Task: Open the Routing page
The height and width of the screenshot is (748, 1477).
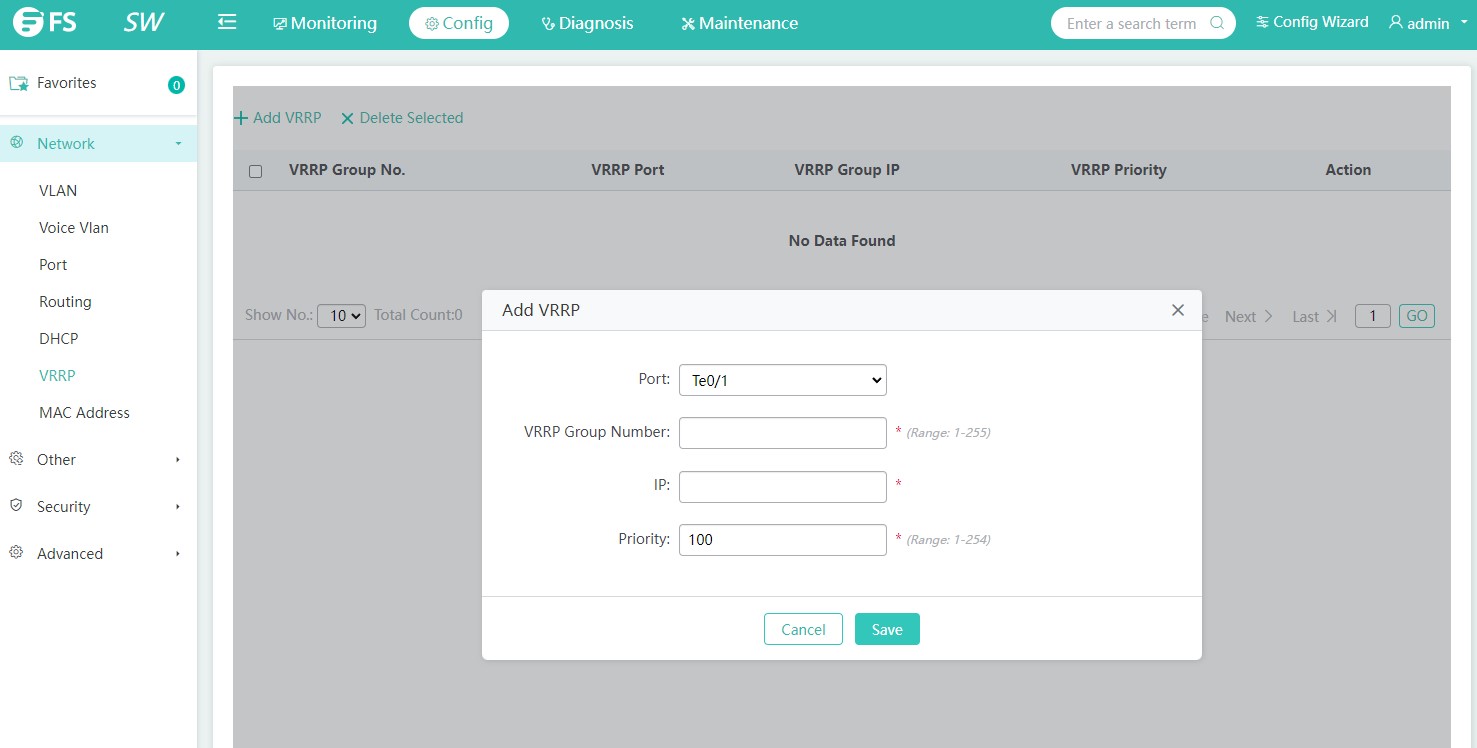Action: point(65,301)
